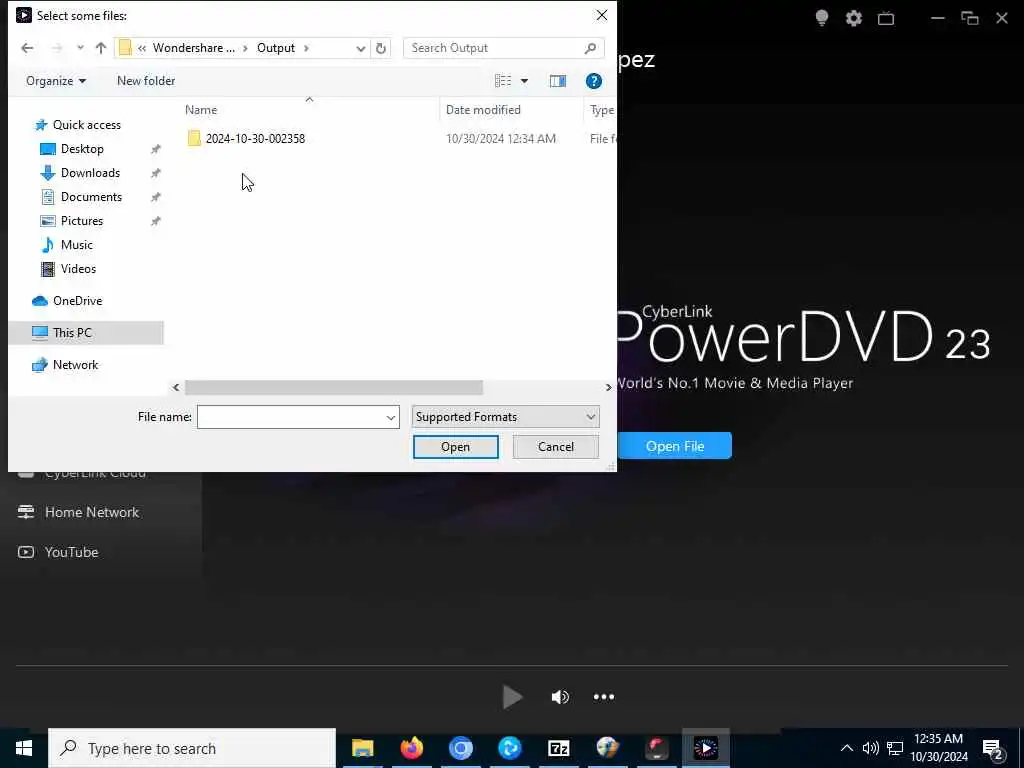Image resolution: width=1024 pixels, height=768 pixels.
Task: Open PowerDVD more options ellipsis
Action: [x=603, y=697]
